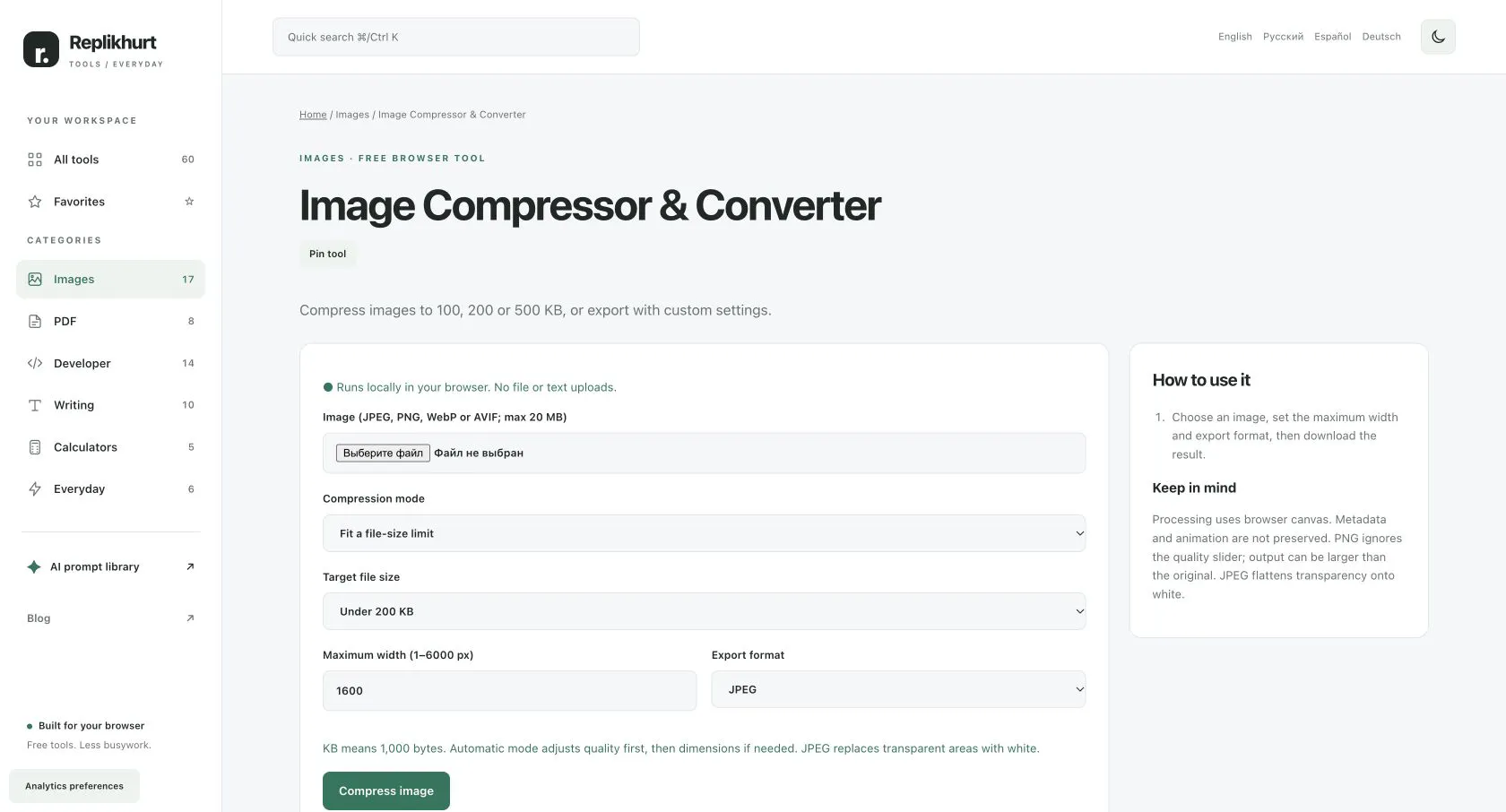Viewport: 1506px width, 812px height.
Task: Toggle dark mode moon button
Action: [1438, 37]
